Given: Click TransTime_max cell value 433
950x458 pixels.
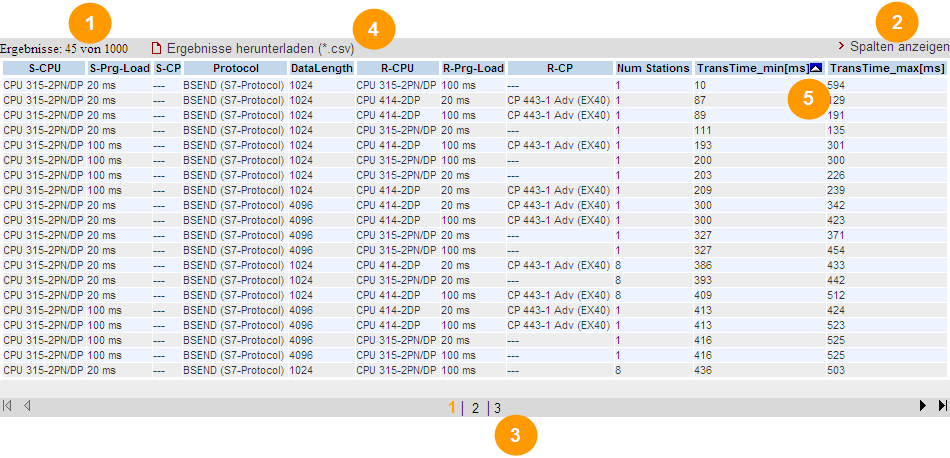Looking at the screenshot, I should (836, 265).
